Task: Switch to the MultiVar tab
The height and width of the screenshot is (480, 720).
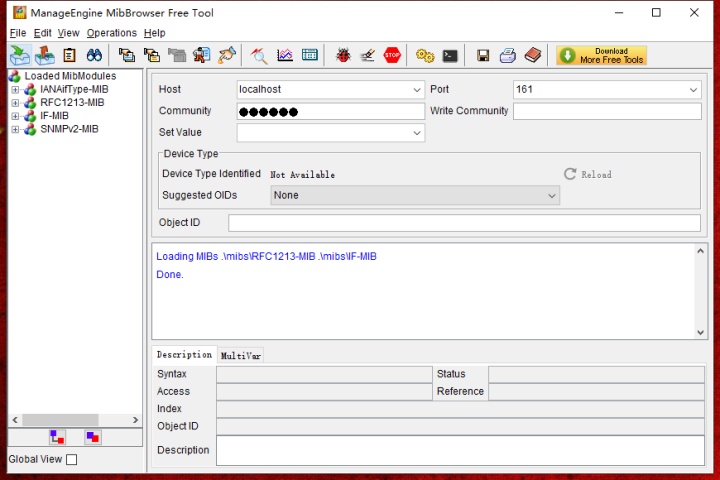Action: (x=241, y=356)
